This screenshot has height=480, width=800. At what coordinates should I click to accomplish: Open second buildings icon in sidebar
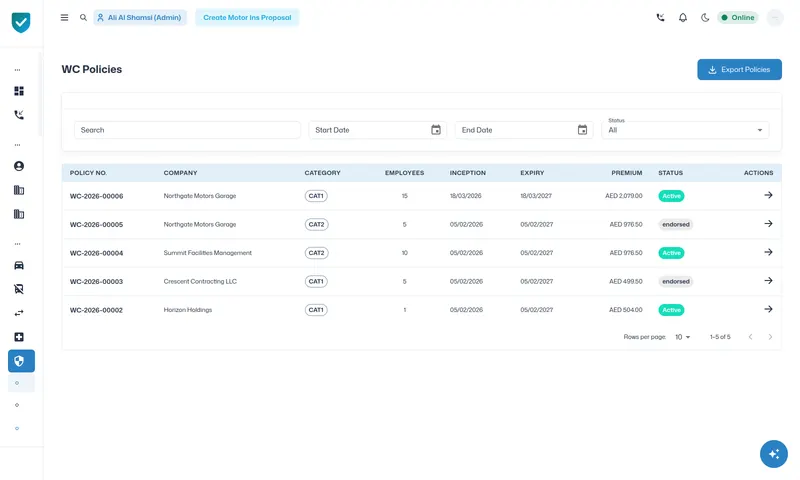click(x=19, y=214)
